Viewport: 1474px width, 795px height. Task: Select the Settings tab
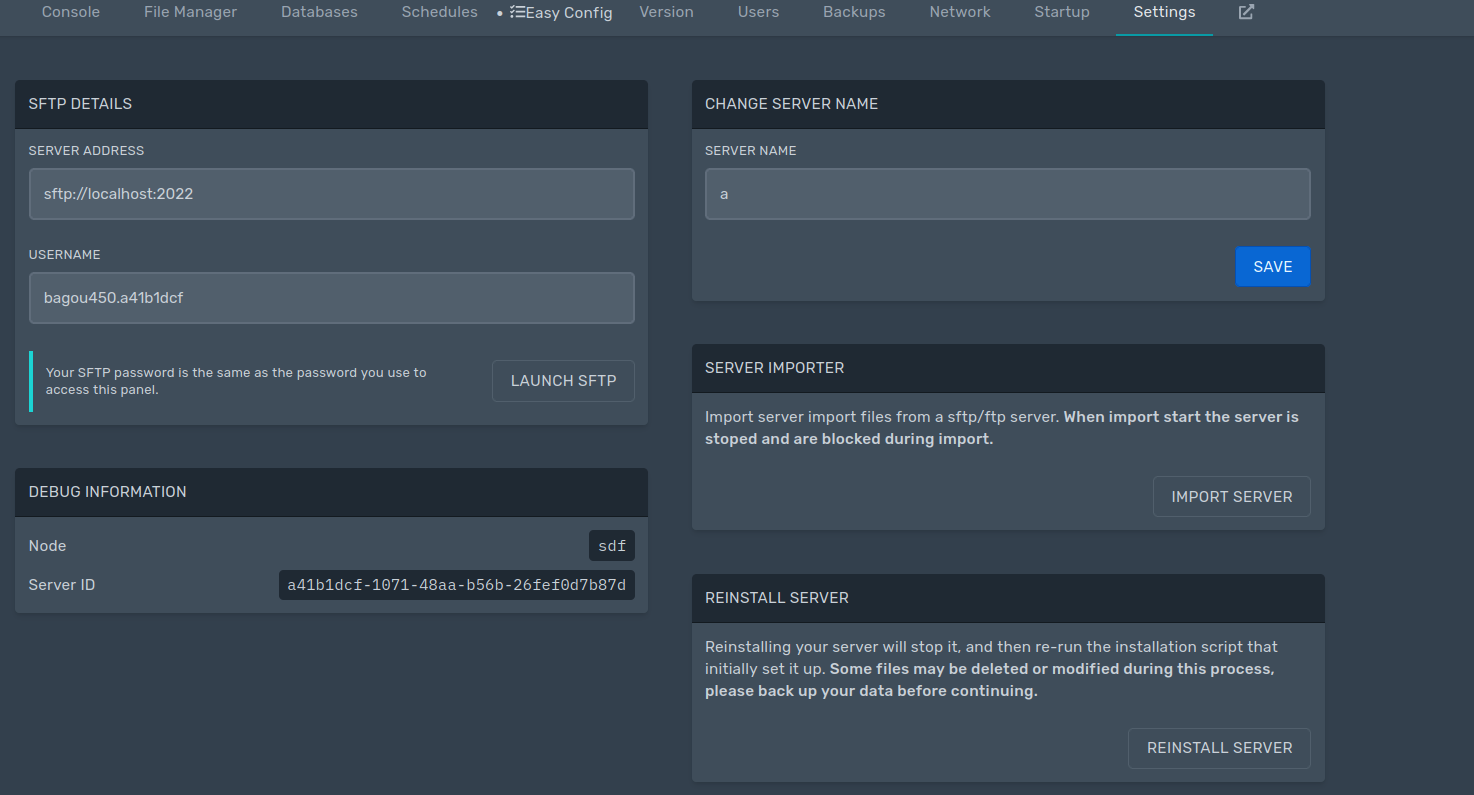tap(1164, 13)
